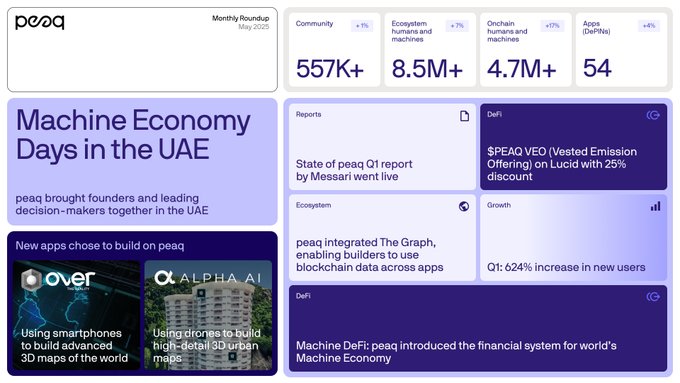Open the Alpha AI drones urban maps thumbnail
680x383 pixels.
208,315
